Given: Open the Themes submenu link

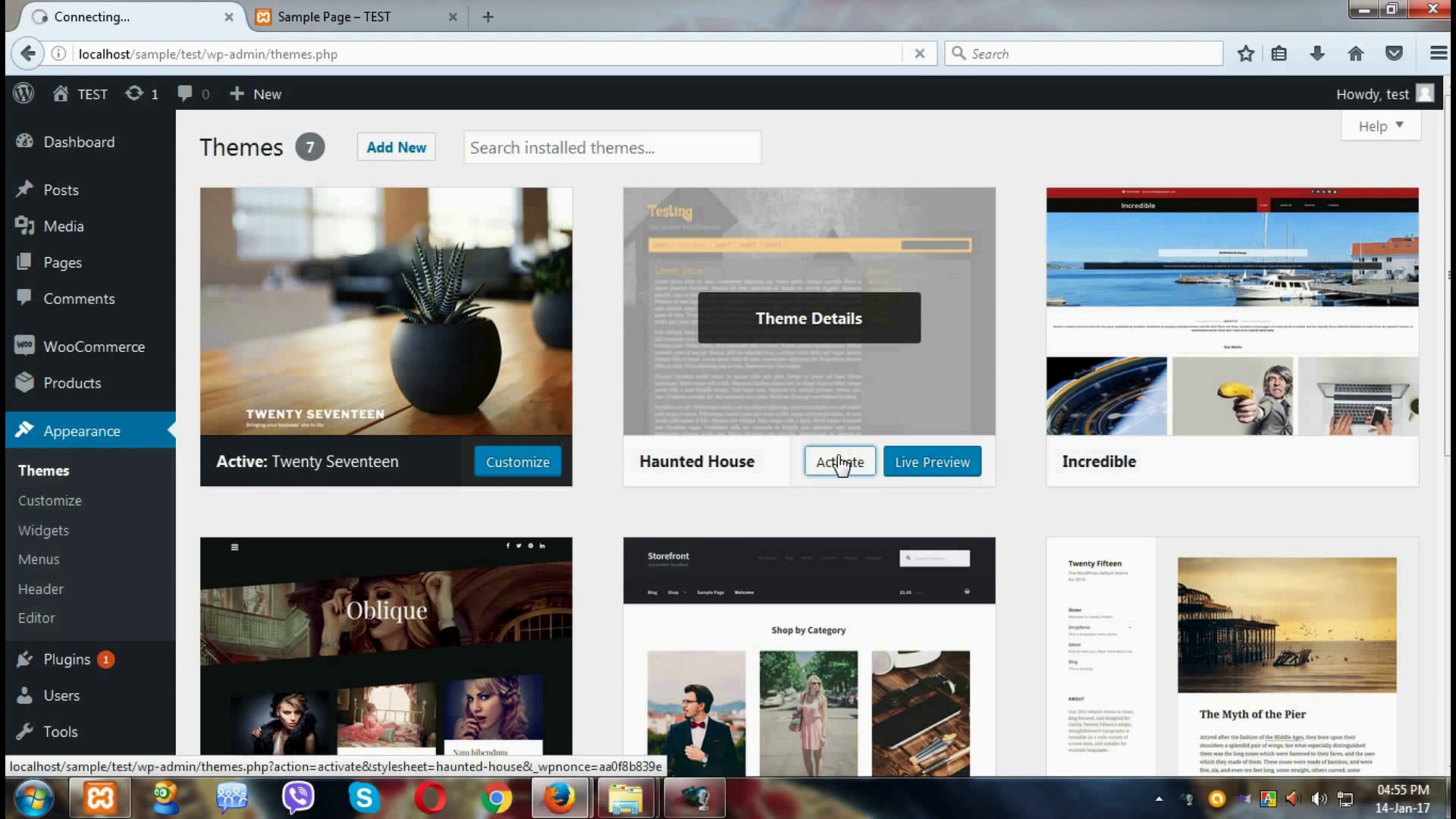Looking at the screenshot, I should [x=44, y=470].
